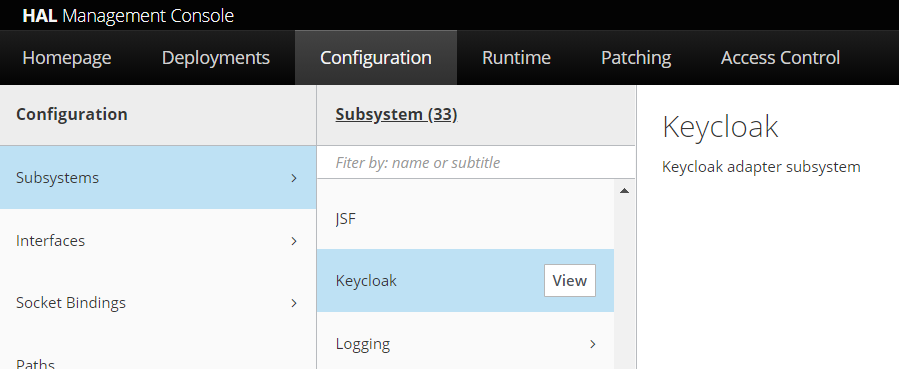Switch to Access Control tab

click(780, 58)
